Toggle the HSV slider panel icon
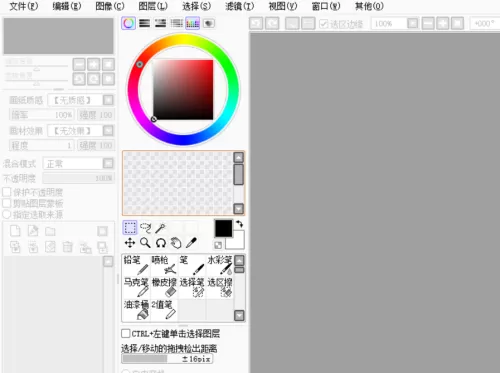This screenshot has height=373, width=500. (x=160, y=23)
